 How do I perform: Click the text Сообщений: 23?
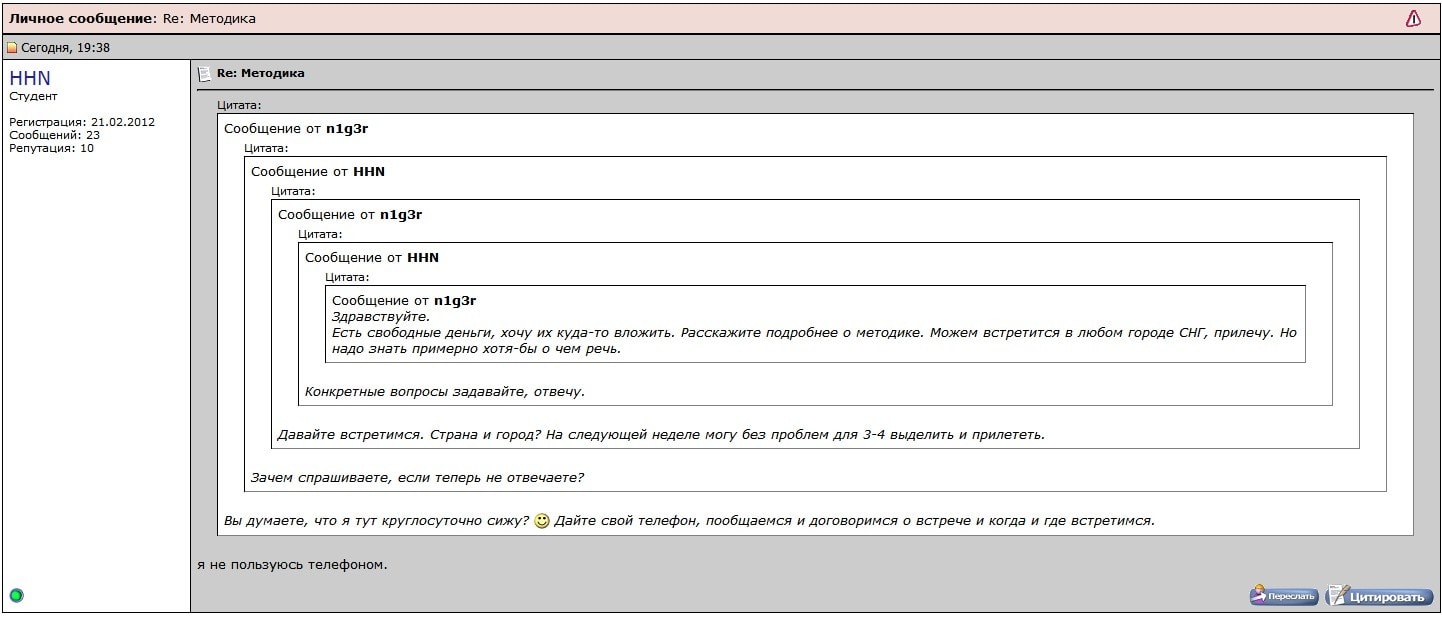pos(54,135)
